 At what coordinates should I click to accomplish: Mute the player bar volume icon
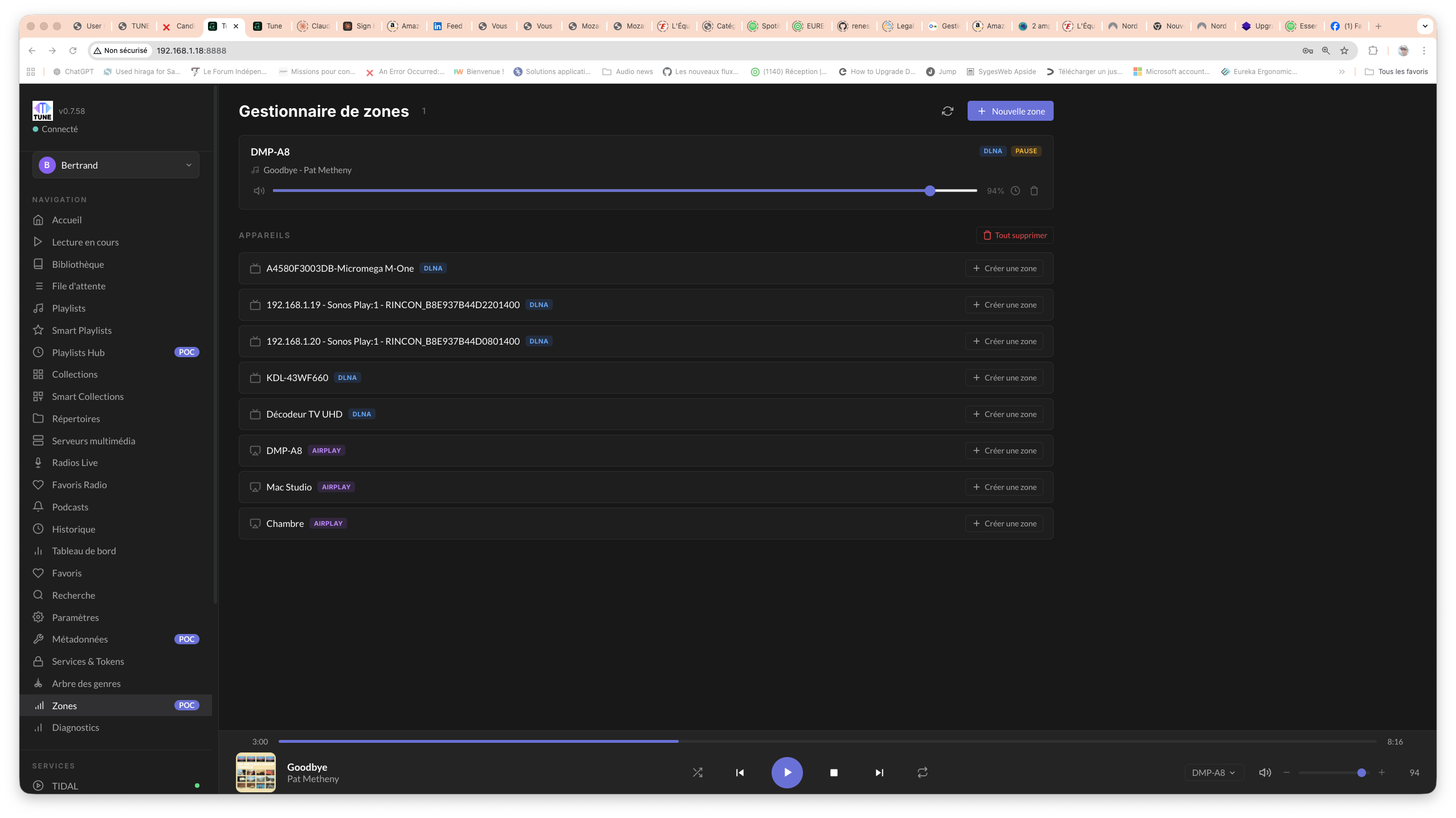(1265, 772)
